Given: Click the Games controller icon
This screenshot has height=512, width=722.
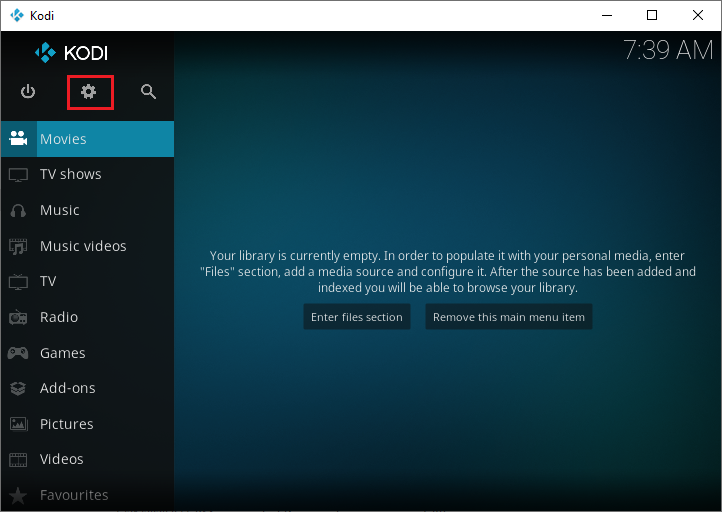Looking at the screenshot, I should (18, 353).
